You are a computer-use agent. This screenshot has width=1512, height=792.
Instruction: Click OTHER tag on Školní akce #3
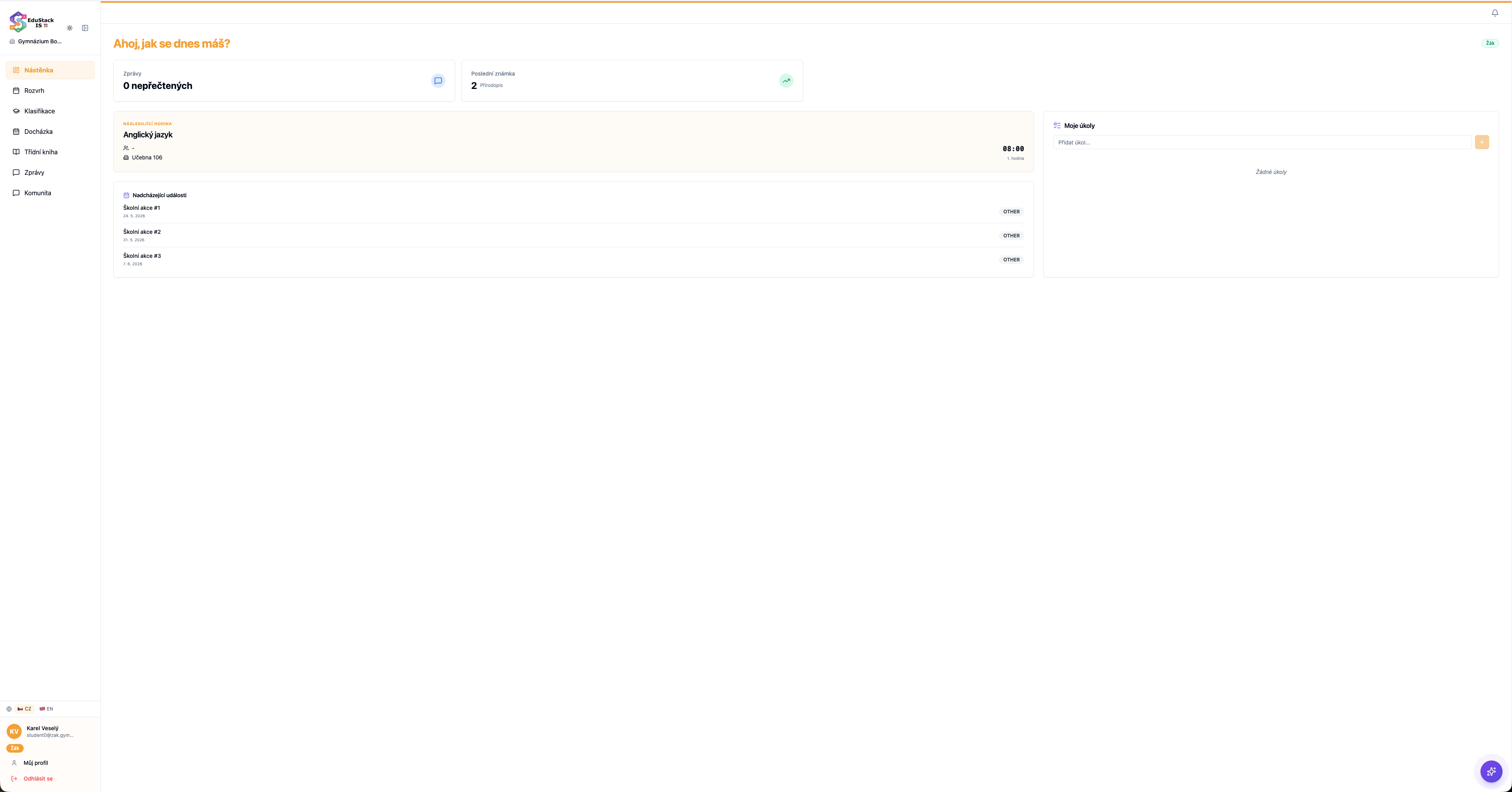(1011, 260)
